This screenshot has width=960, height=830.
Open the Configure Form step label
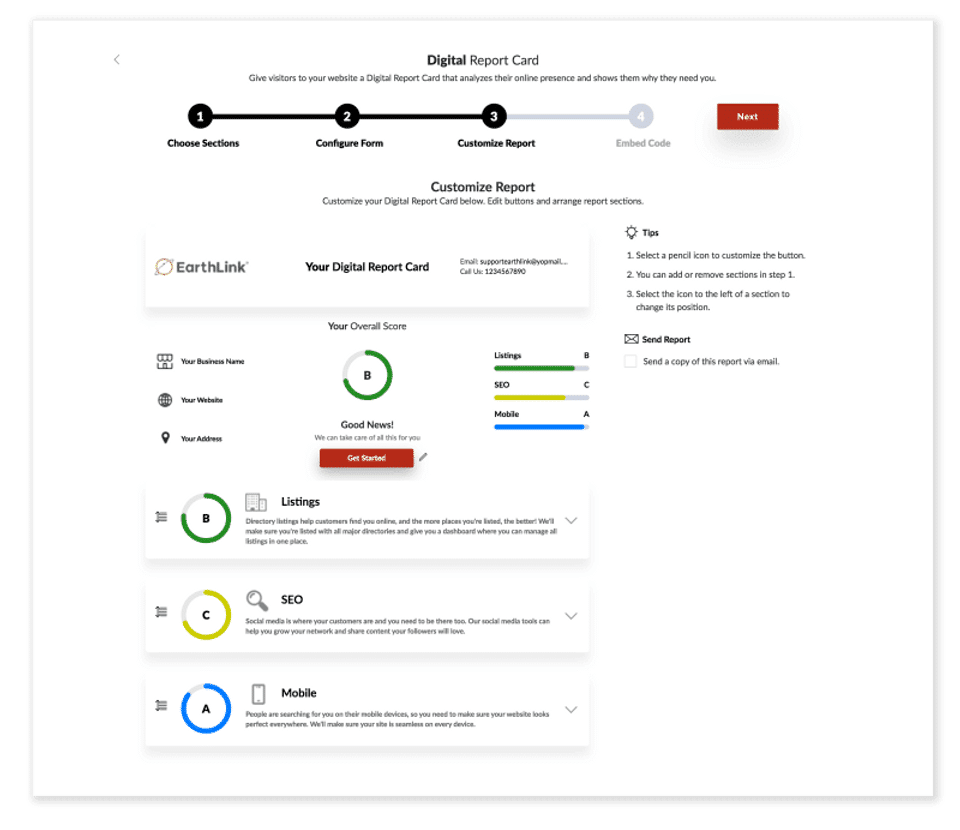pos(350,143)
